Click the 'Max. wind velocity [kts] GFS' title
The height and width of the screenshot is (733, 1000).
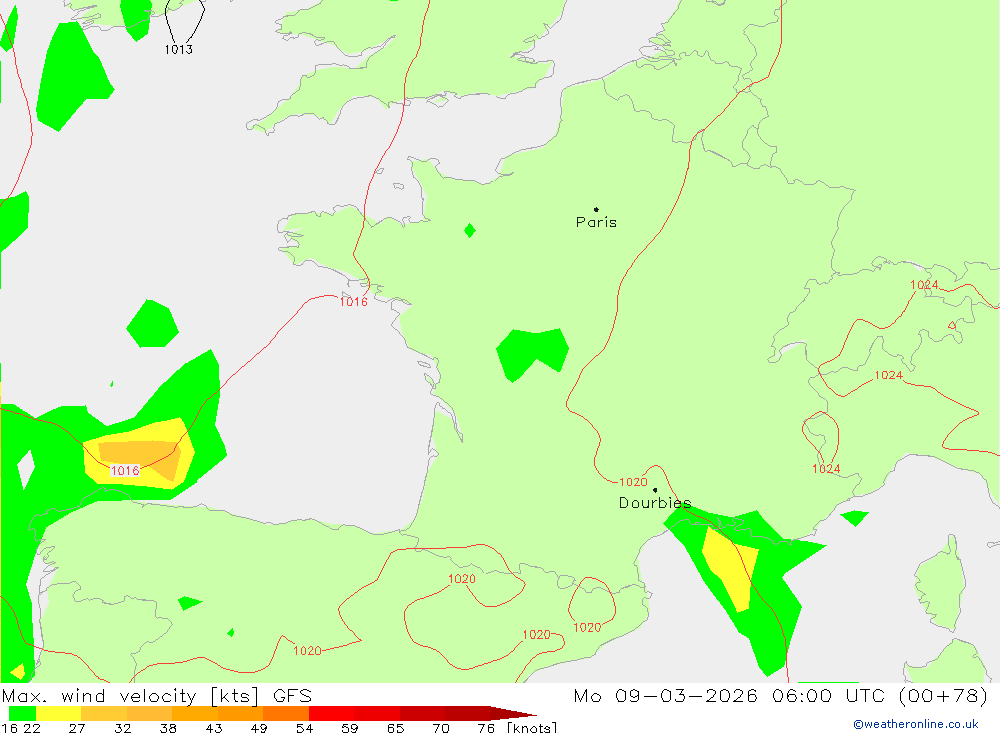[157, 695]
